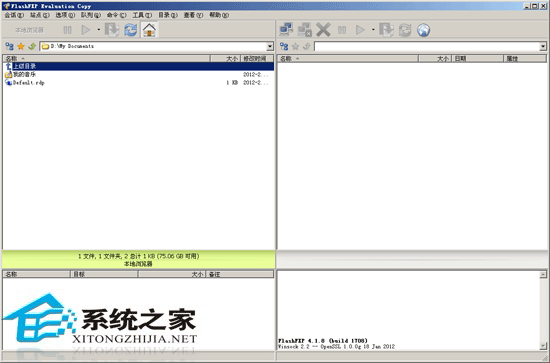Click the left pane directory tree icon

tap(9, 46)
